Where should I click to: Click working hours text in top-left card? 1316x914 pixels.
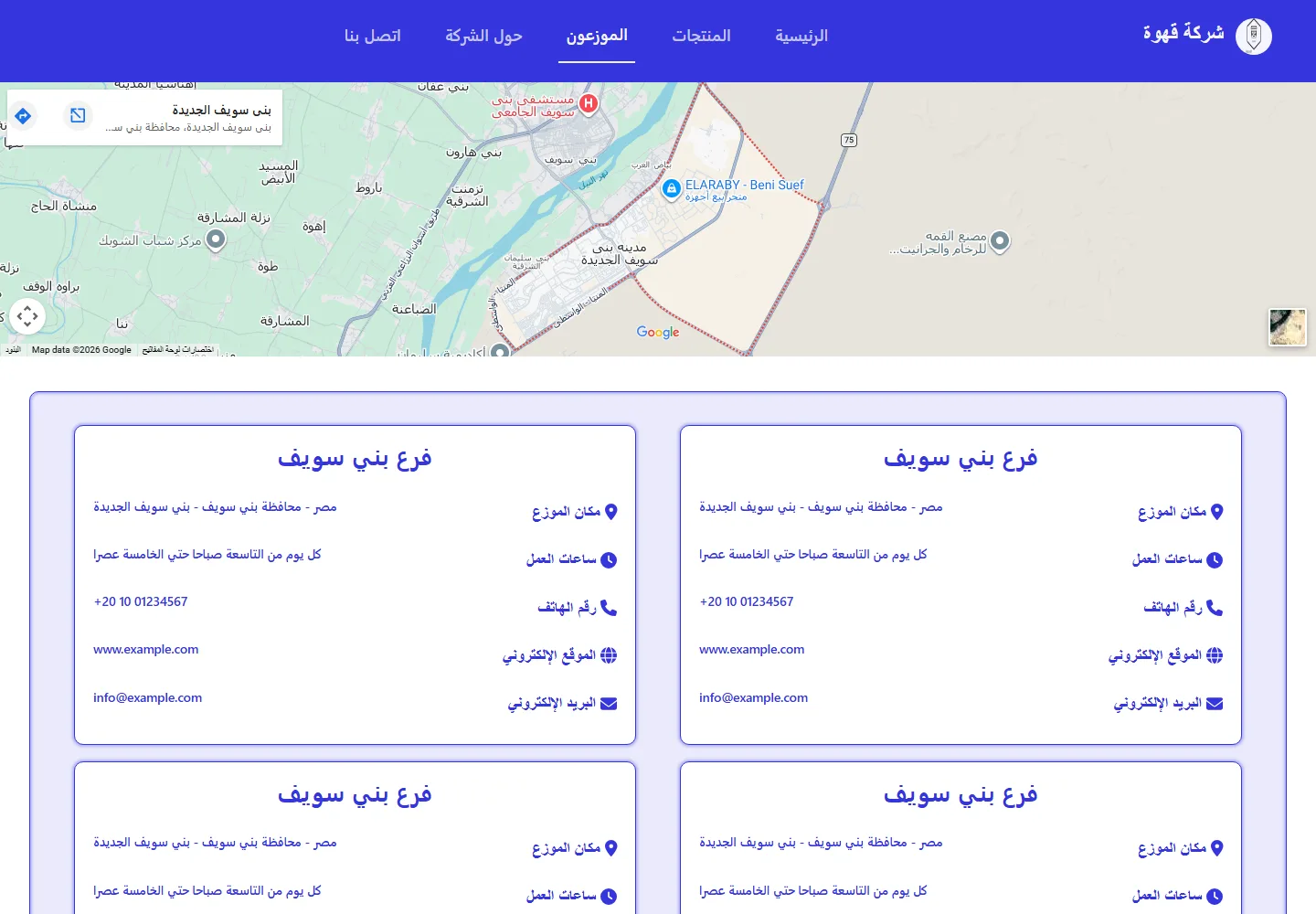click(207, 555)
